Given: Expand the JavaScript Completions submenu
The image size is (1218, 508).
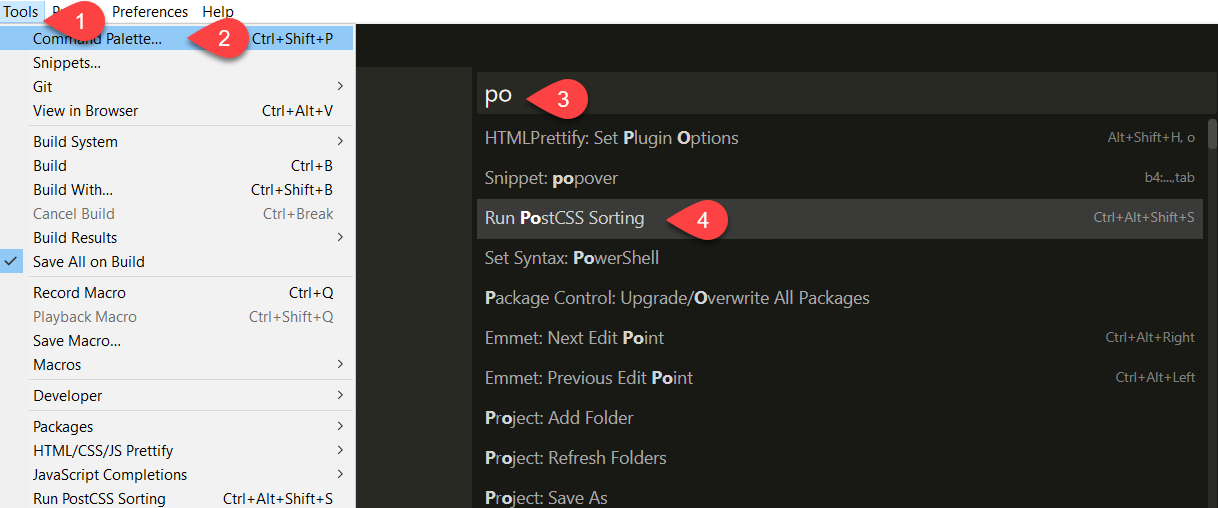Looking at the screenshot, I should [340, 475].
